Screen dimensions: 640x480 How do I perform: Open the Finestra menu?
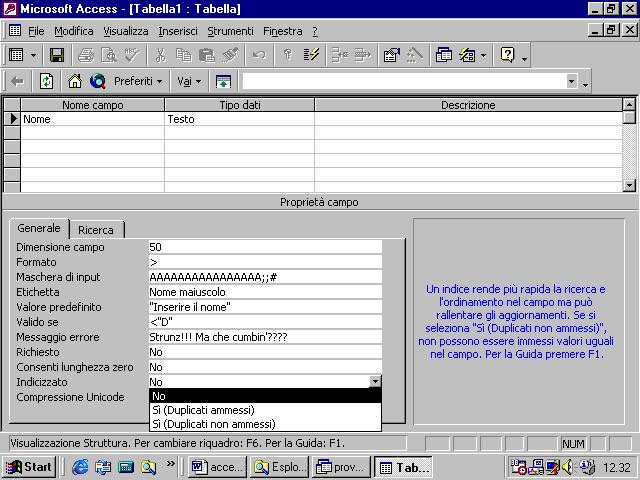pyautogui.click(x=282, y=31)
